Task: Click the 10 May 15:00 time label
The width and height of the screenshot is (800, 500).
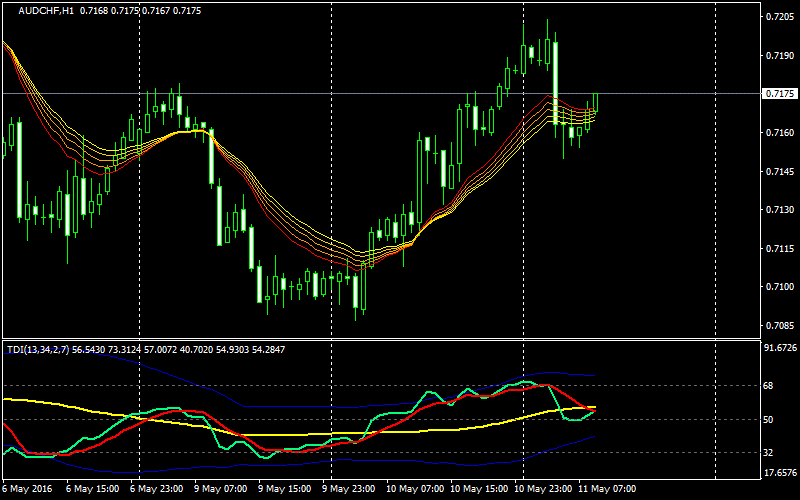Action: coord(479,489)
